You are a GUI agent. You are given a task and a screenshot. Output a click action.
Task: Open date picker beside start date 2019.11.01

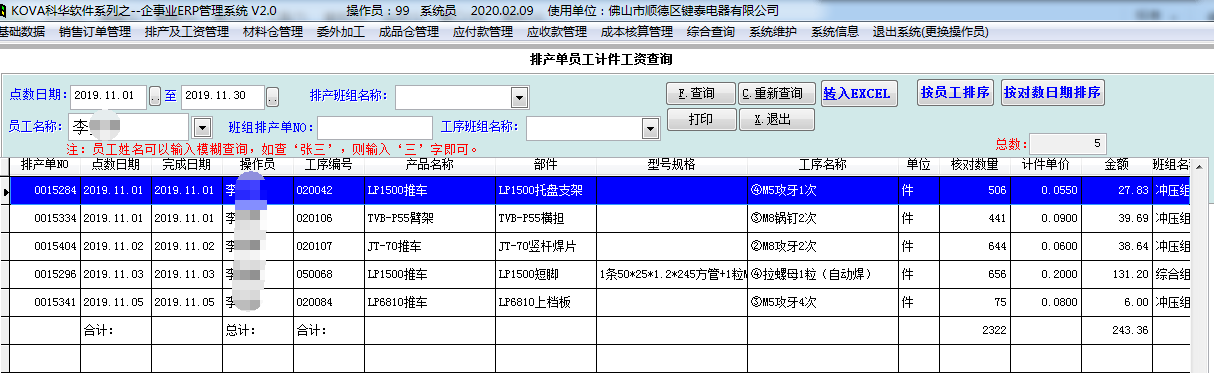155,97
